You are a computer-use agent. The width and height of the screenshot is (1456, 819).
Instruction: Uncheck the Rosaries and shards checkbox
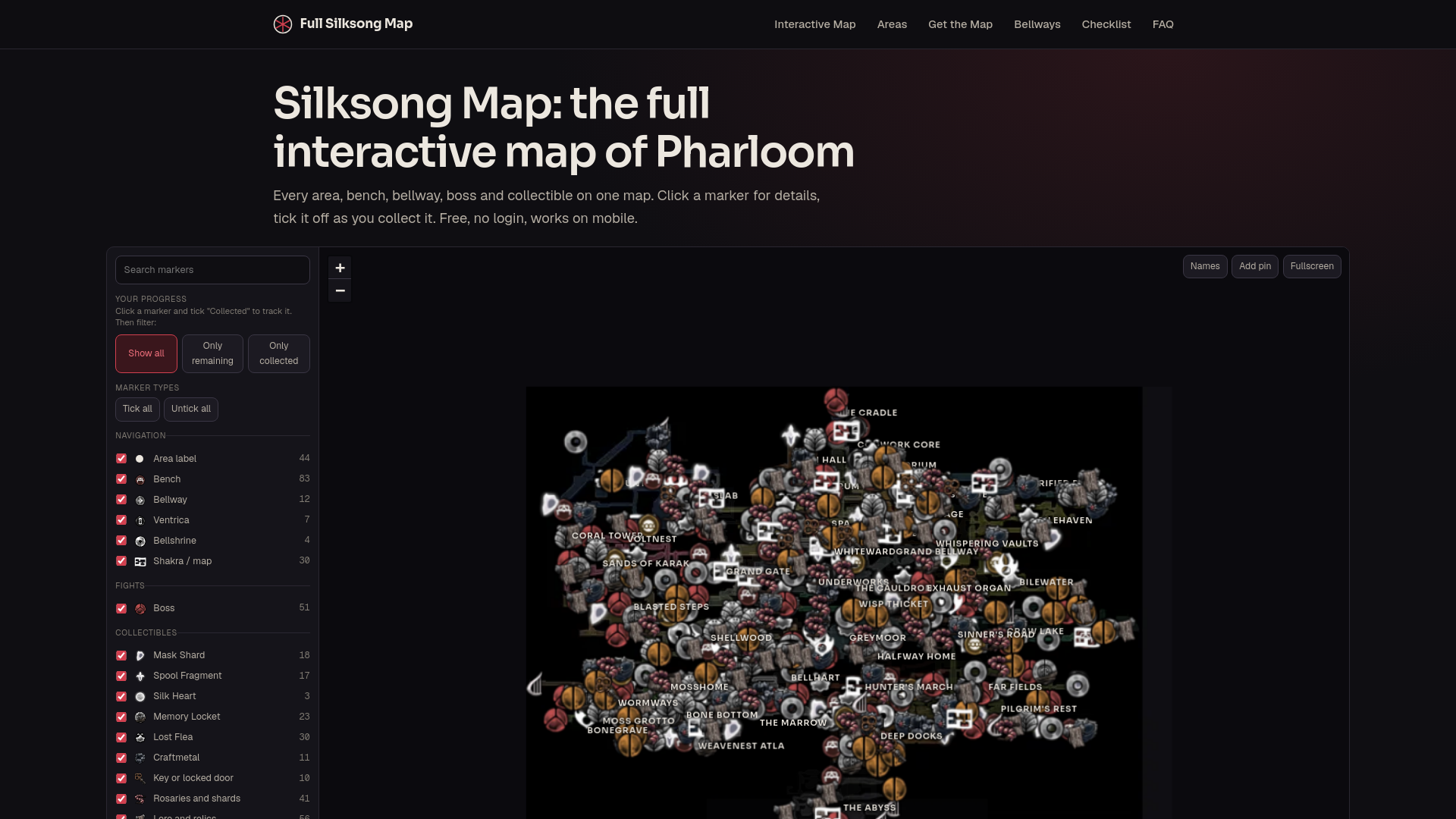point(121,799)
